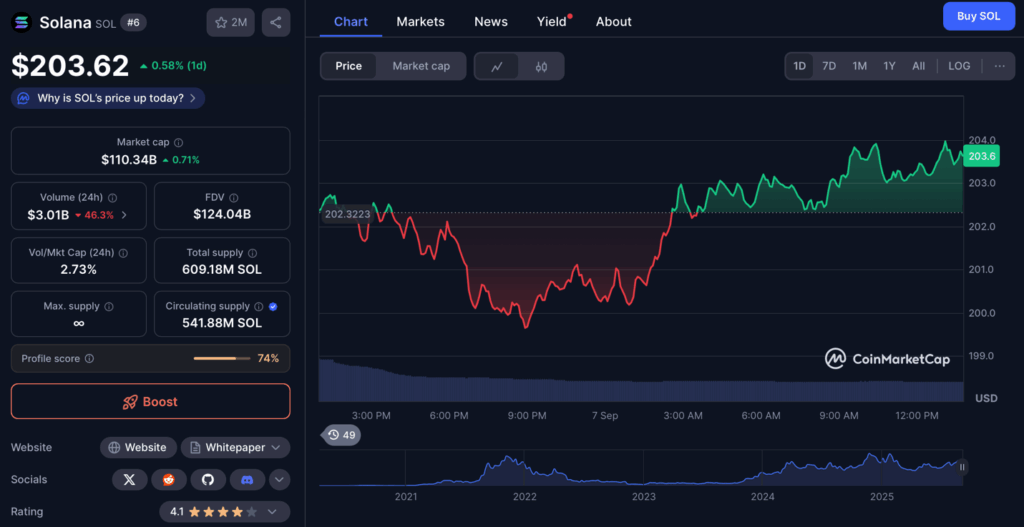This screenshot has width=1024, height=527.
Task: Open the Website link
Action: 138,447
